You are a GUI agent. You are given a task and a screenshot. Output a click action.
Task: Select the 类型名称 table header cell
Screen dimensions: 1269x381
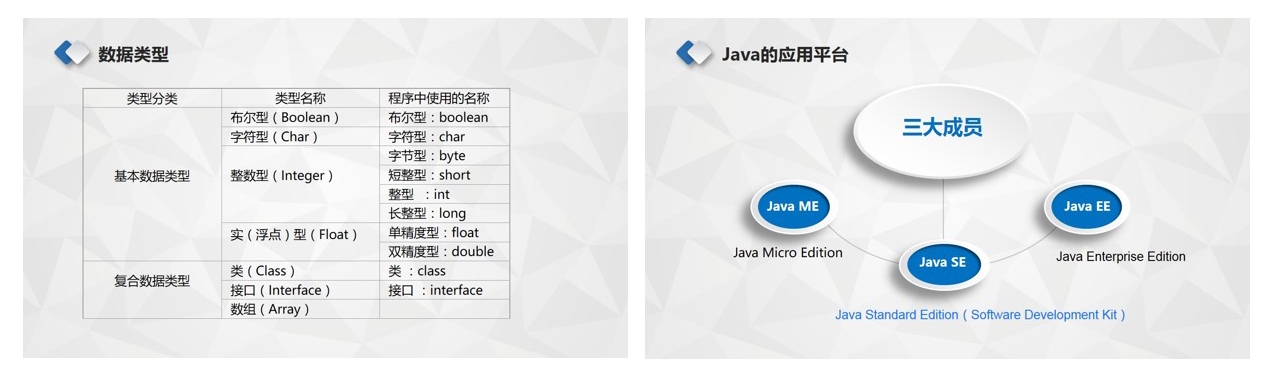coord(300,98)
